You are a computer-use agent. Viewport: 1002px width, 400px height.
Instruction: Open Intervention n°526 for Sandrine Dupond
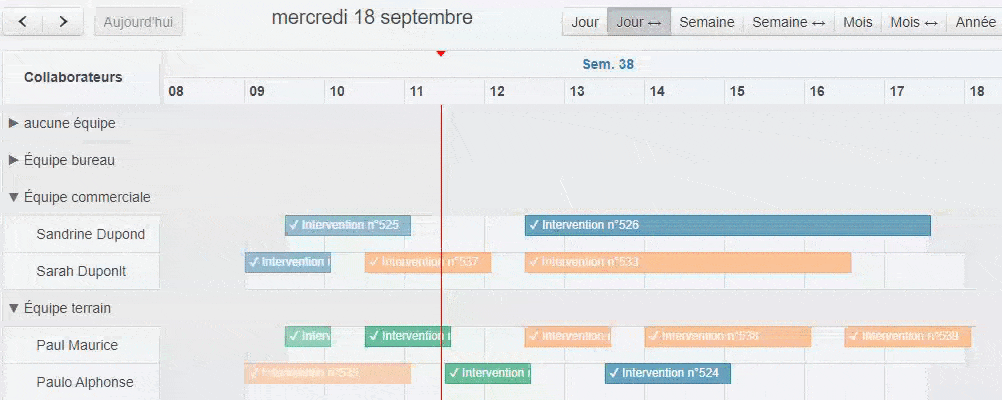pyautogui.click(x=728, y=226)
